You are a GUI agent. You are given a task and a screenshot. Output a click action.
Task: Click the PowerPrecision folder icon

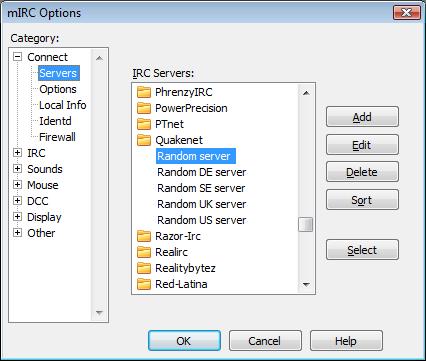(x=144, y=108)
